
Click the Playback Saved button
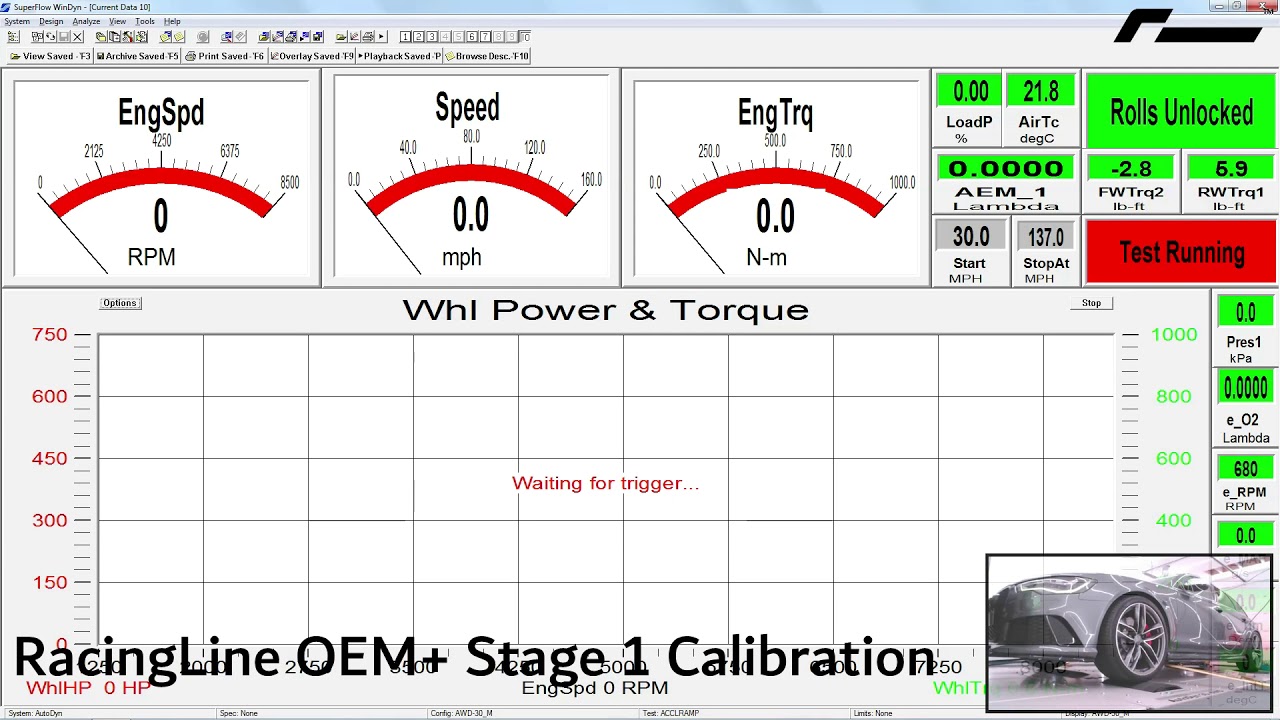click(399, 56)
